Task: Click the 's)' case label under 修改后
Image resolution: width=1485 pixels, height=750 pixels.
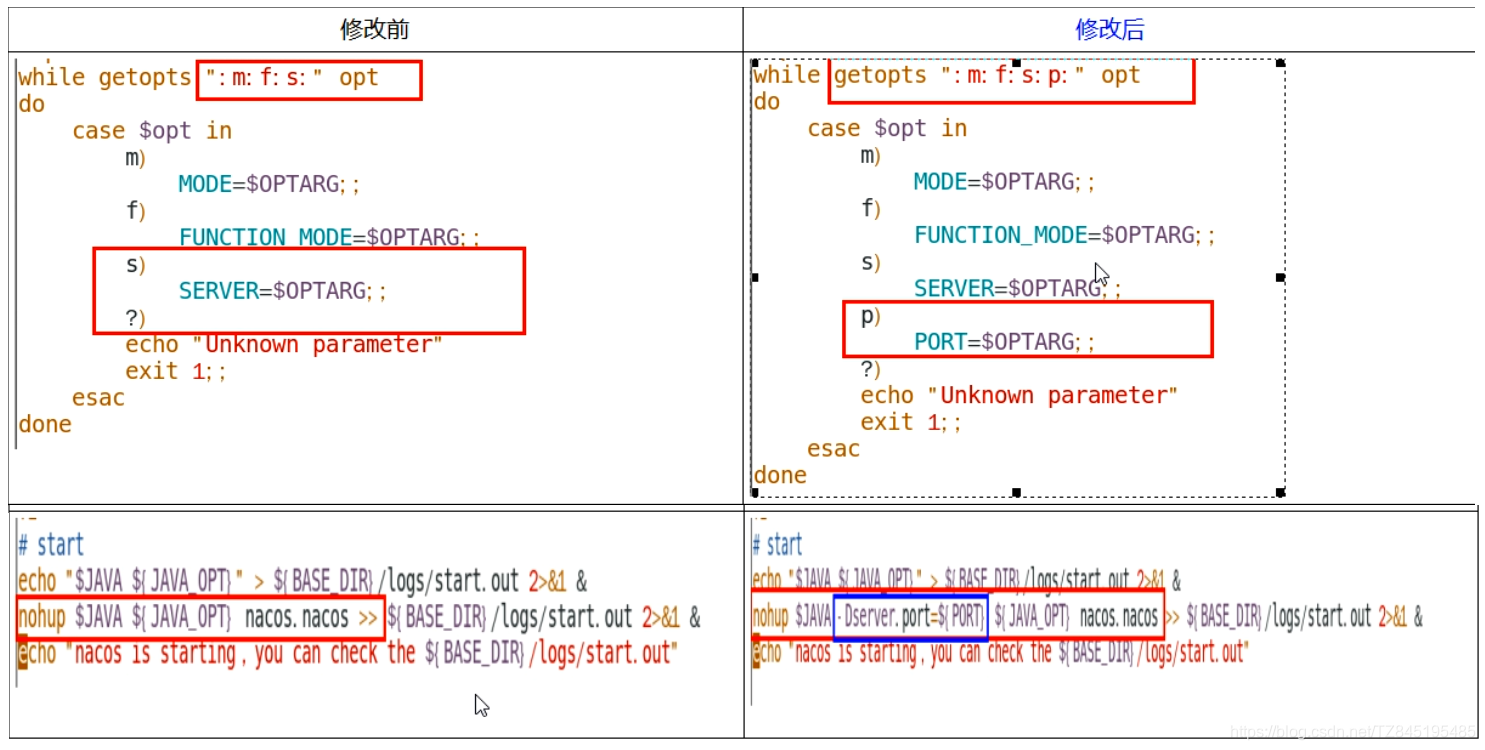Action: coord(871,262)
